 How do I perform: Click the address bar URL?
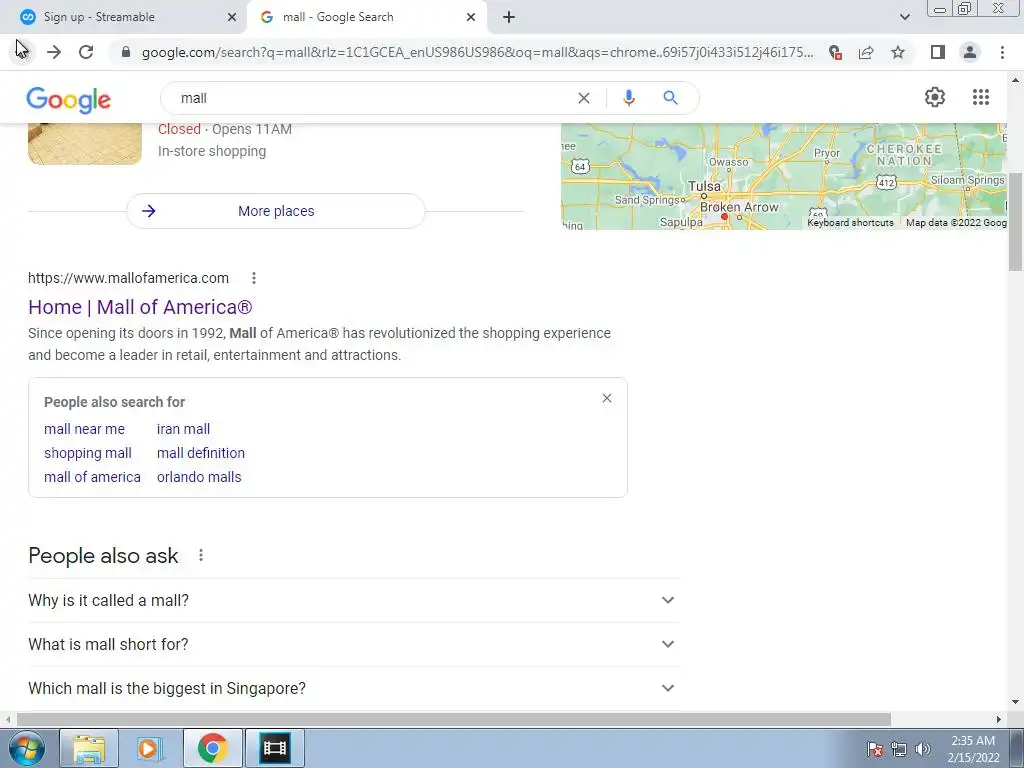tap(477, 52)
